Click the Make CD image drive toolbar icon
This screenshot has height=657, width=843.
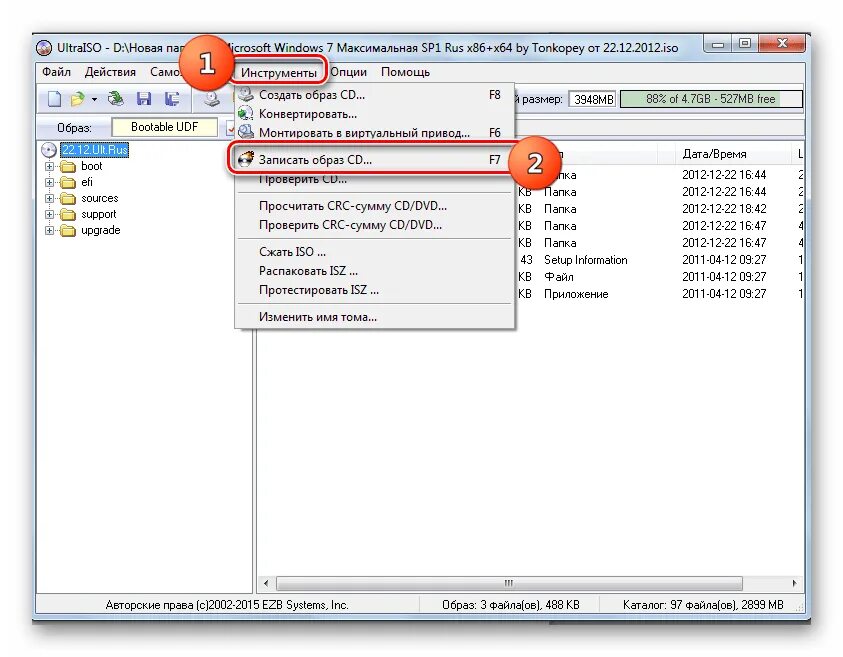[211, 99]
